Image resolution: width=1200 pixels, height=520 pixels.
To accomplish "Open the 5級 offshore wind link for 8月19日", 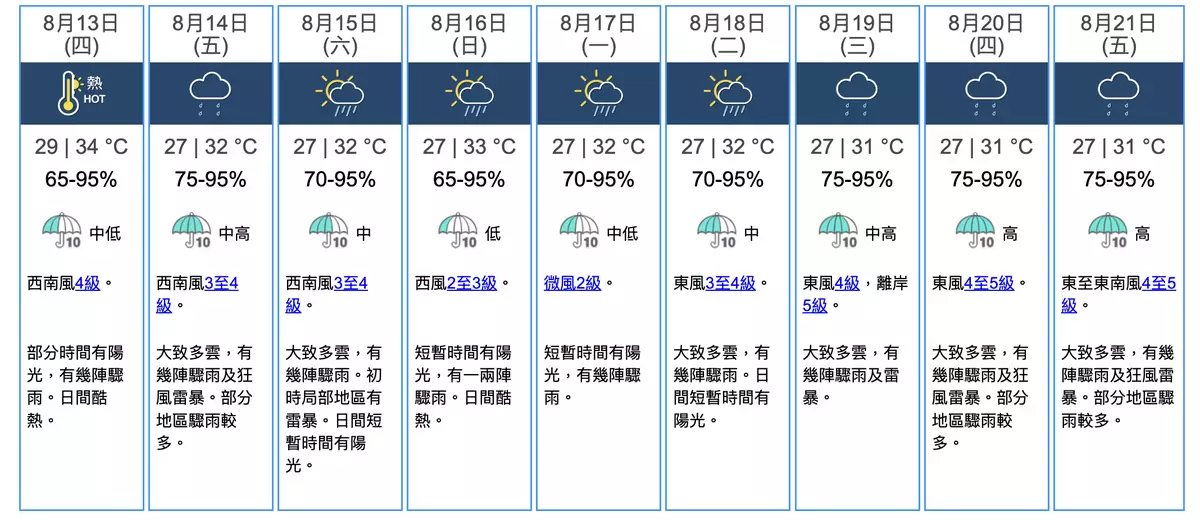I will pos(816,305).
